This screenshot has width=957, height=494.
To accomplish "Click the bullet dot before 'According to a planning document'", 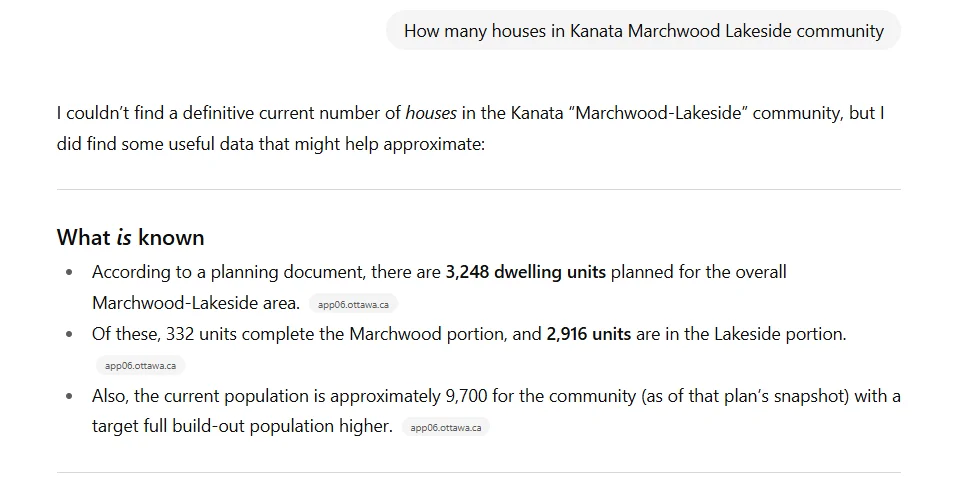I will tap(69, 272).
